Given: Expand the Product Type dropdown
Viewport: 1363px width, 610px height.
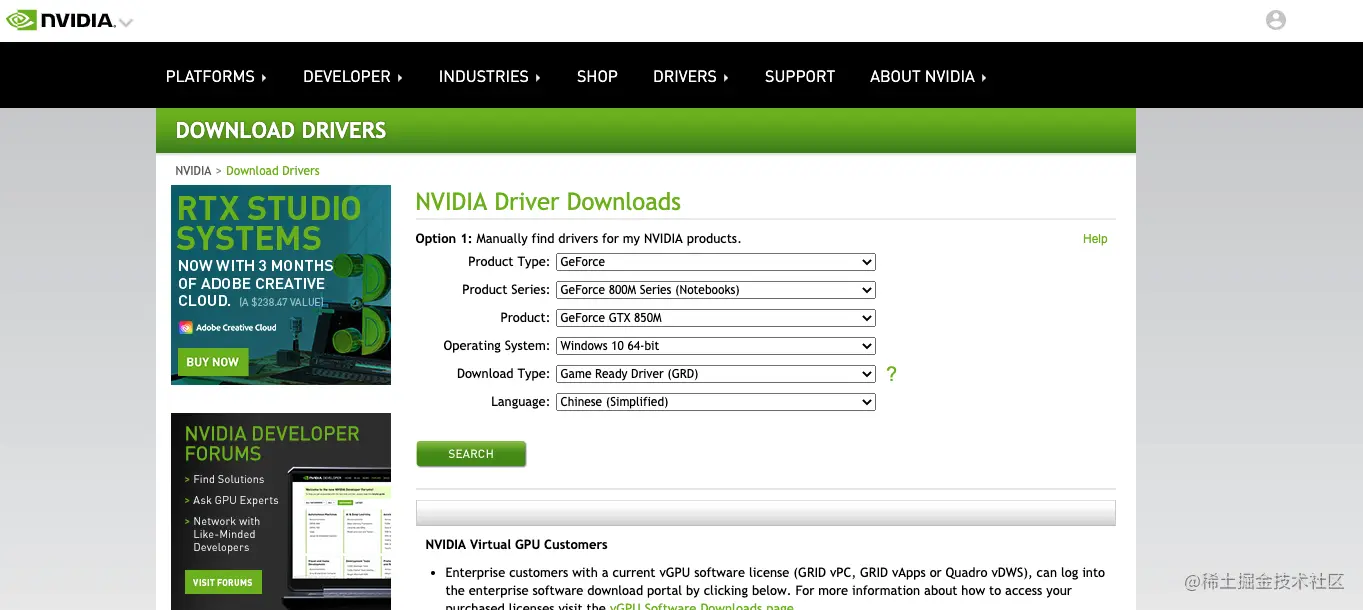Looking at the screenshot, I should point(716,262).
